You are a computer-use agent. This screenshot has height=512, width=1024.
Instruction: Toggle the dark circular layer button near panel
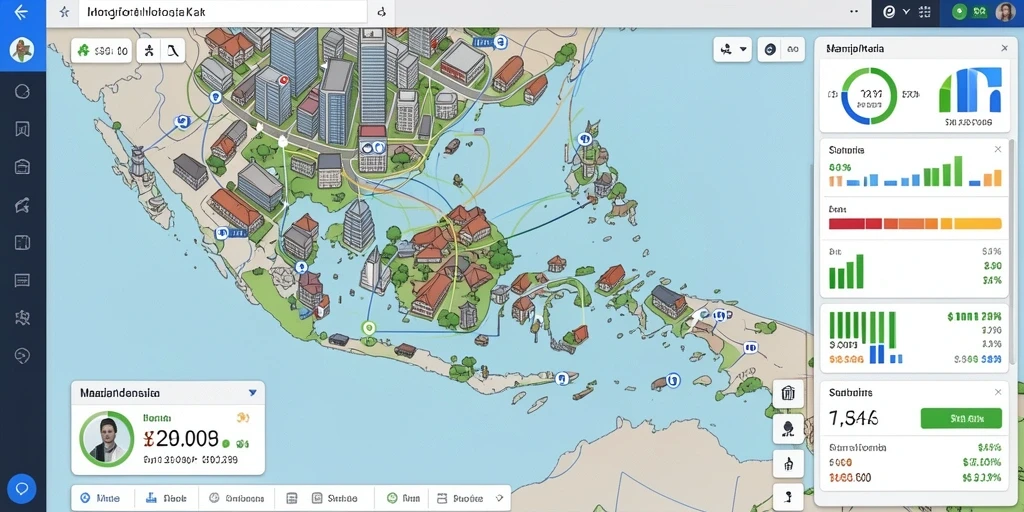click(770, 49)
